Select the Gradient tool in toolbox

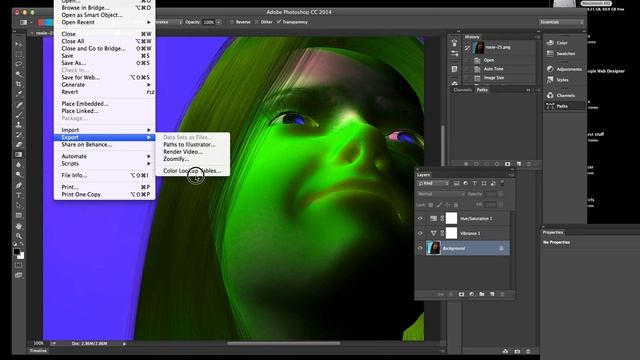(19, 155)
